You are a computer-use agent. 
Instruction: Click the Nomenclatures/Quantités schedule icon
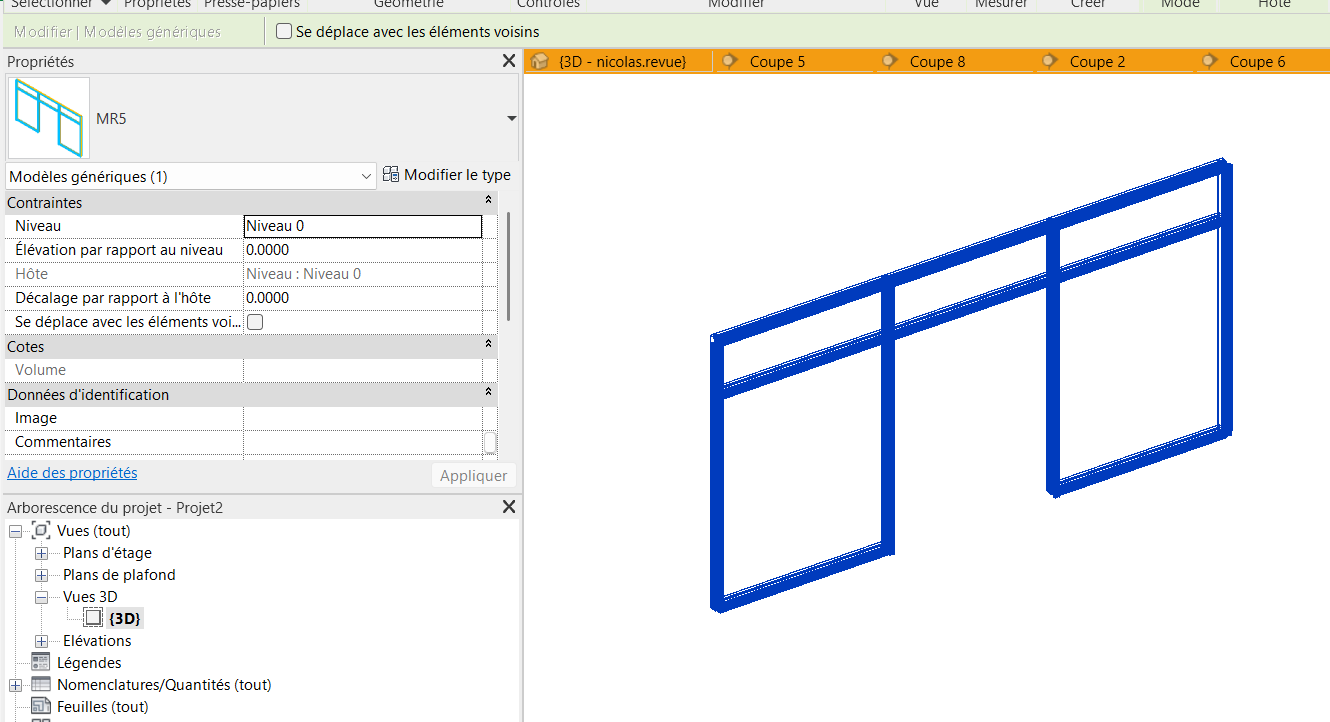[41, 685]
